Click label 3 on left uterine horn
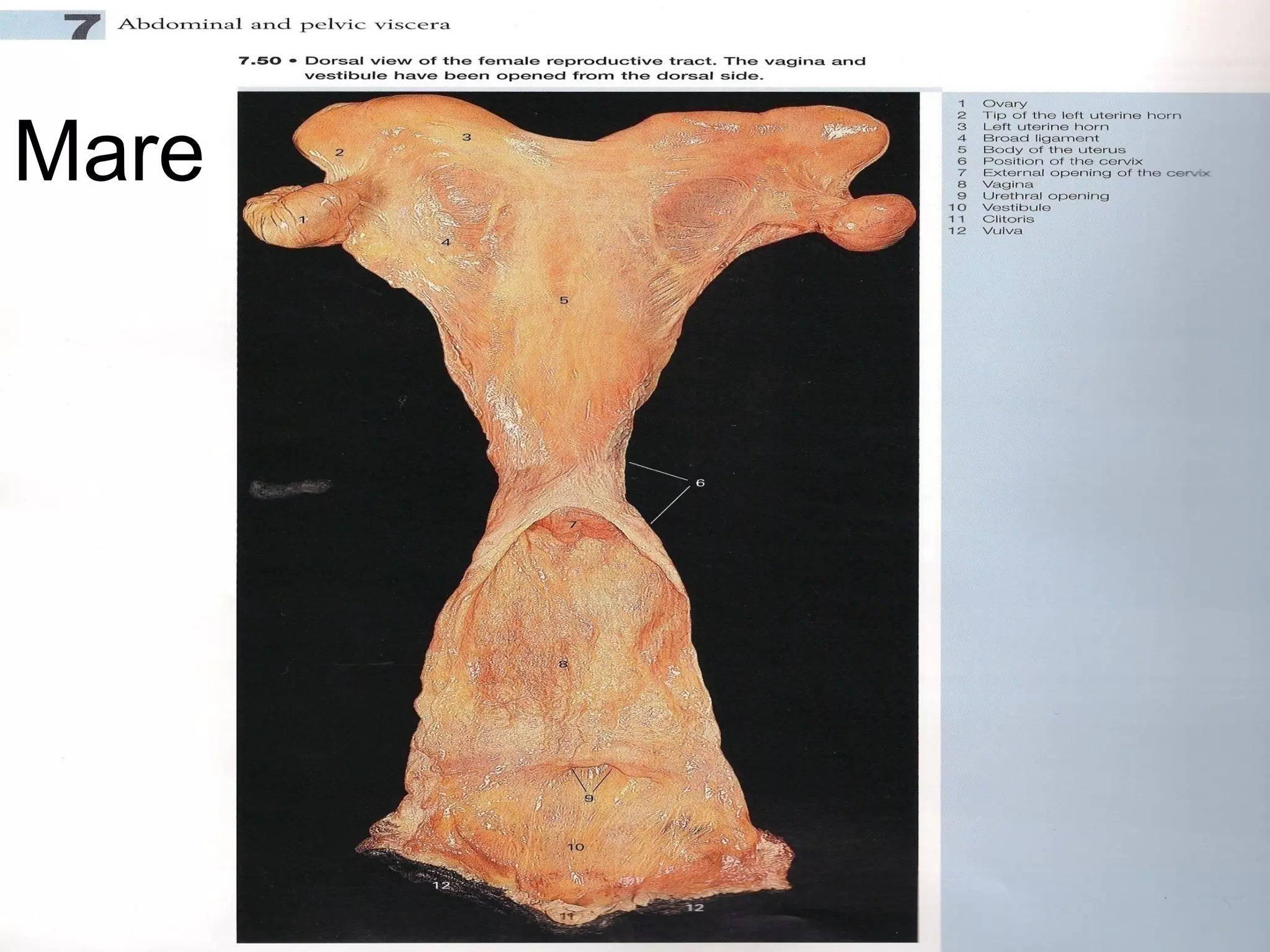The width and height of the screenshot is (1270, 952). click(466, 137)
